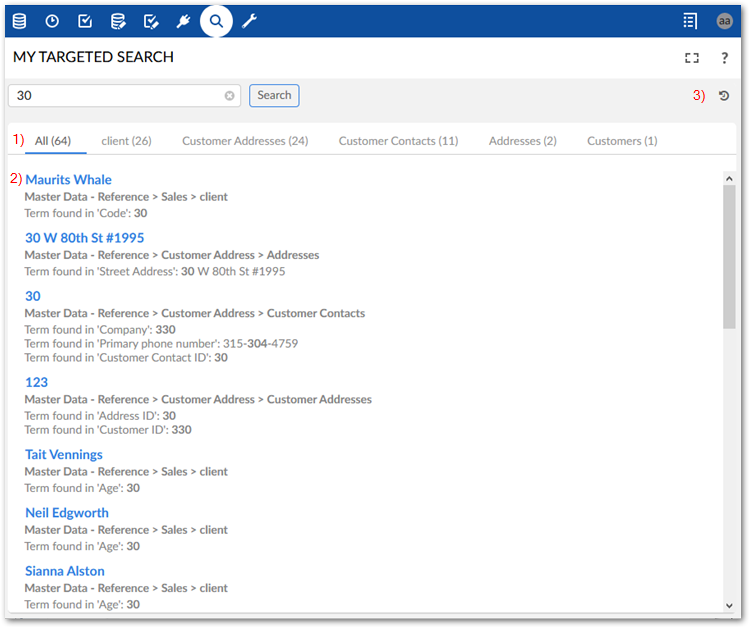The width and height of the screenshot is (750, 628).
Task: Select the magnifying glass search icon
Action: tap(216, 21)
